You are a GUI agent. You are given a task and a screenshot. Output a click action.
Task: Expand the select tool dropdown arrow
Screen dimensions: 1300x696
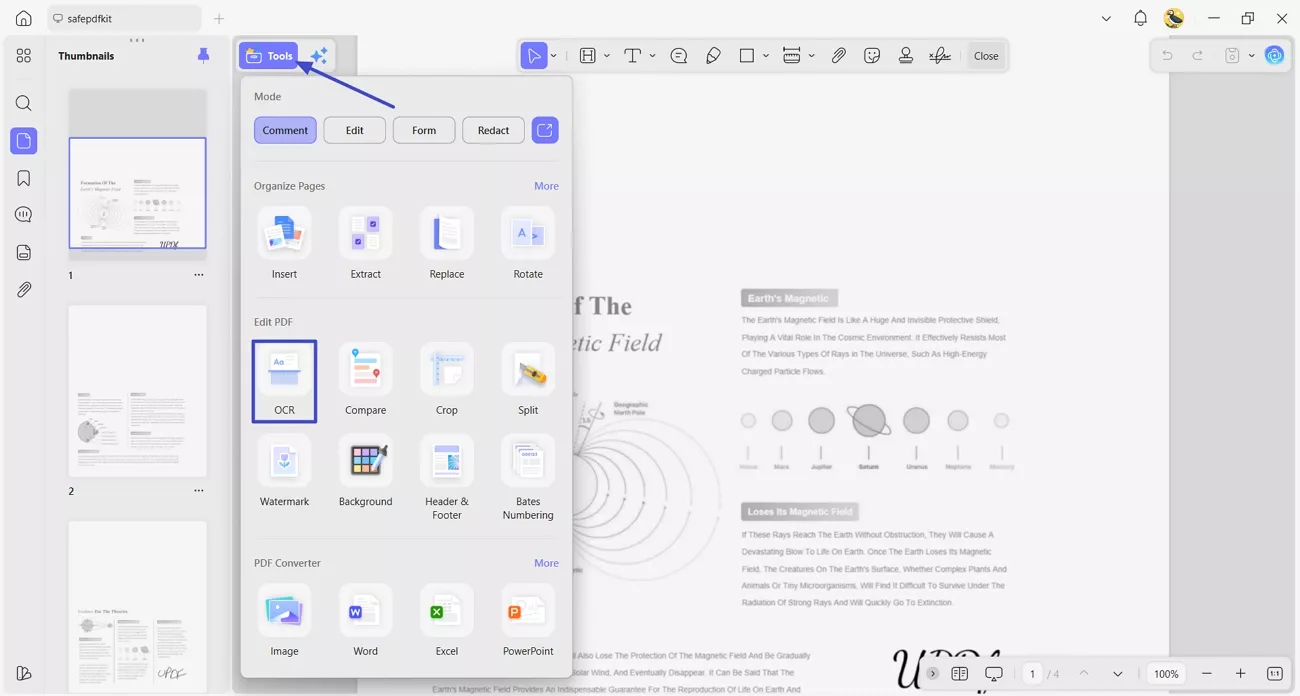(553, 56)
